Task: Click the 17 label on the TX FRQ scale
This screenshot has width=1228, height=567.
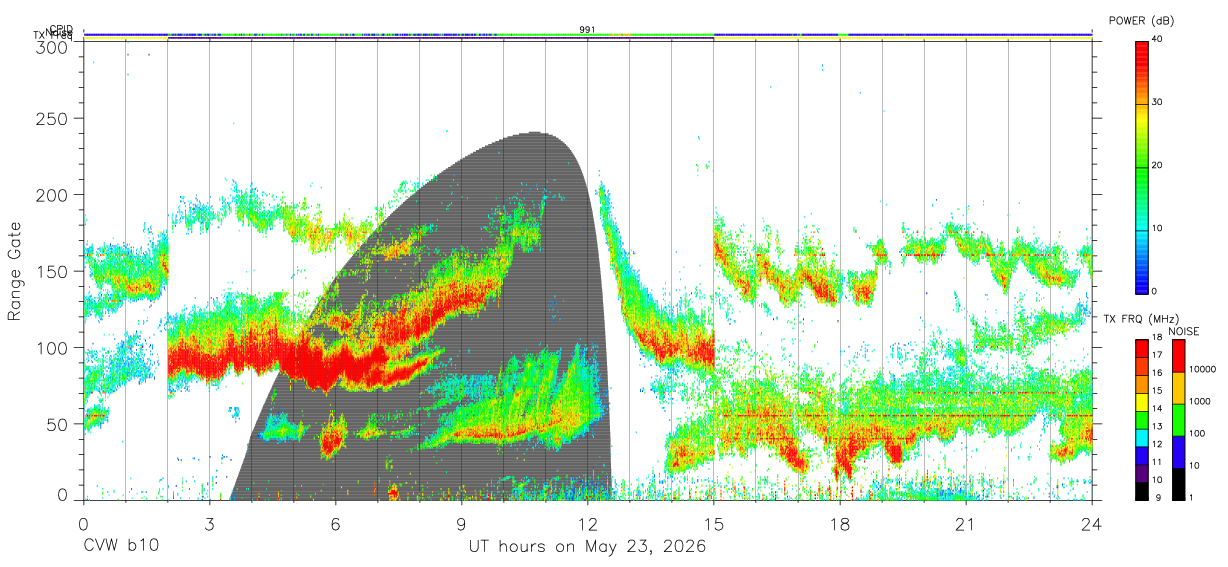Action: point(1155,355)
